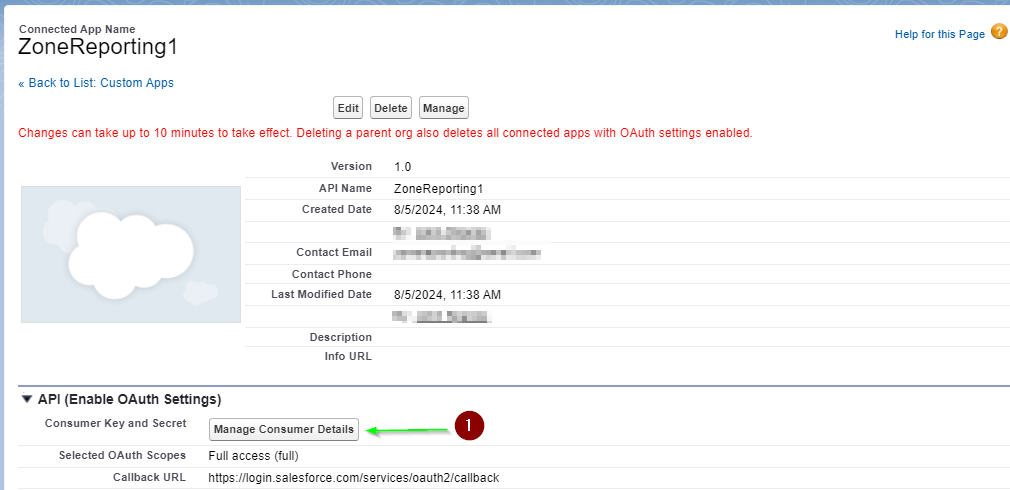Click the cloud logo image thumbnail
1010x490 pixels.
tap(131, 254)
